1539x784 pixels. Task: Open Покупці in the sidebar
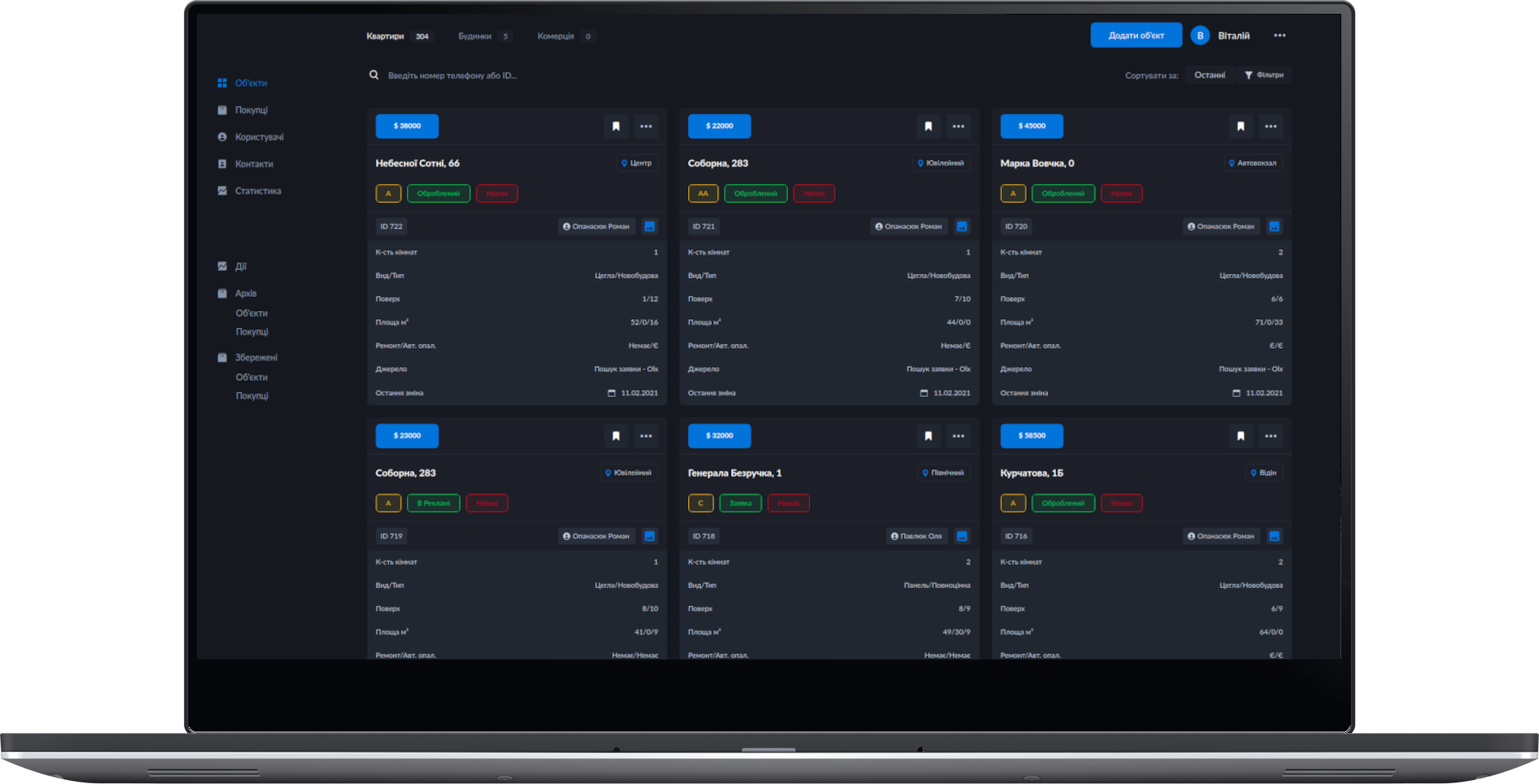click(x=251, y=110)
